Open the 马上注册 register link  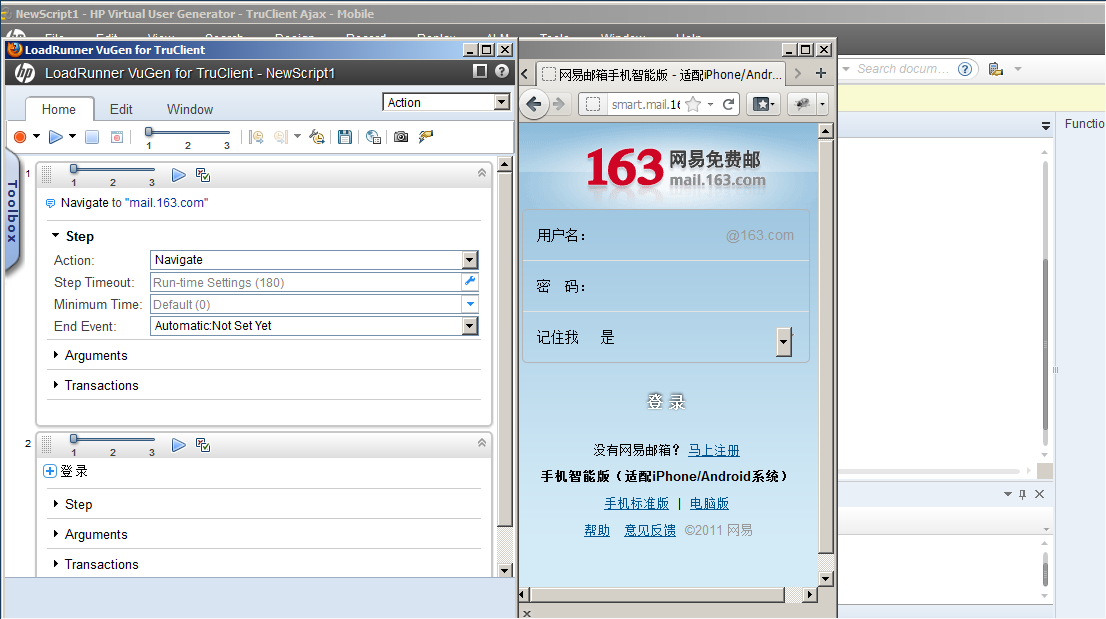(714, 450)
